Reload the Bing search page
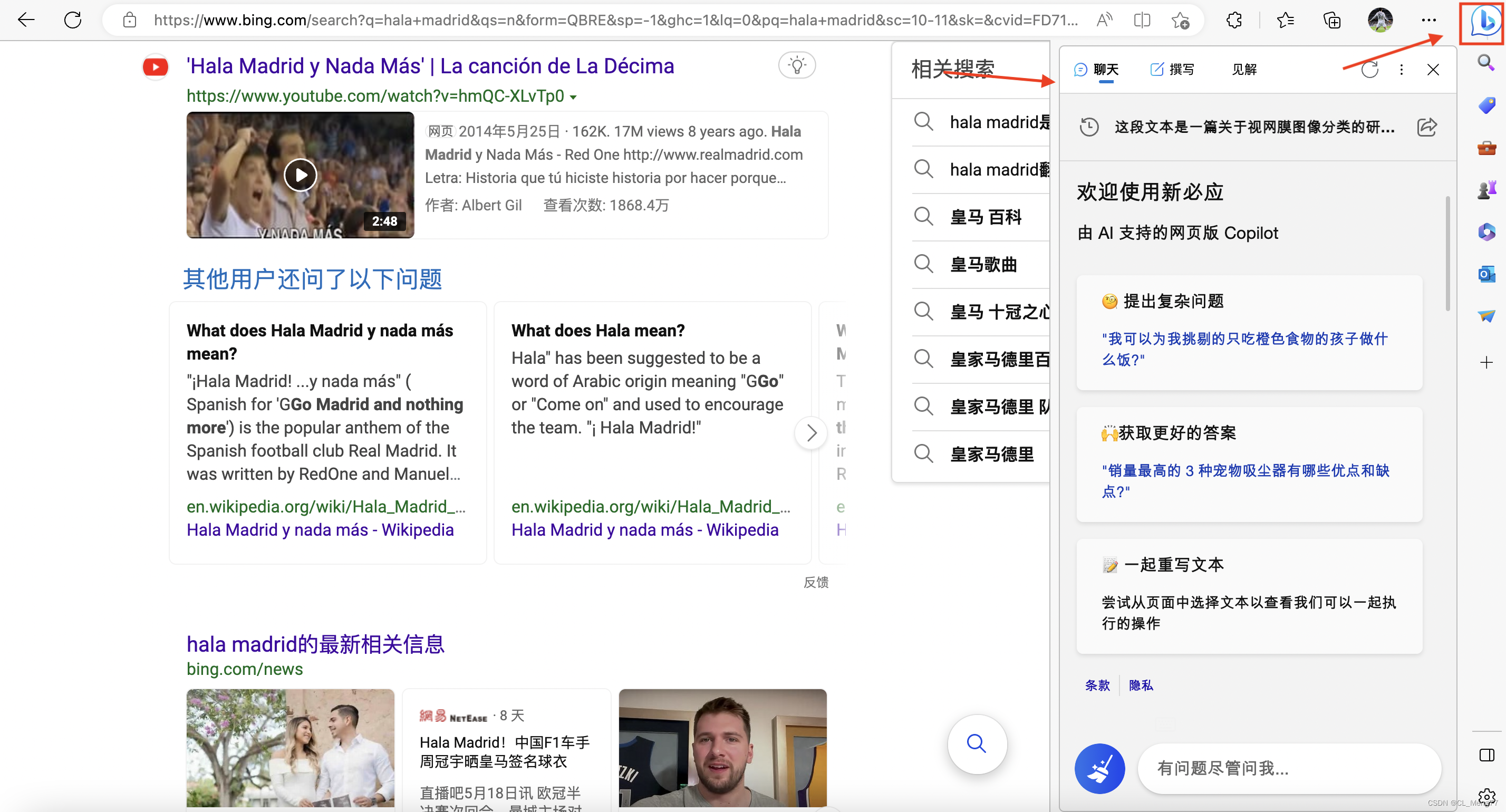This screenshot has height=812, width=1506. 72,21
